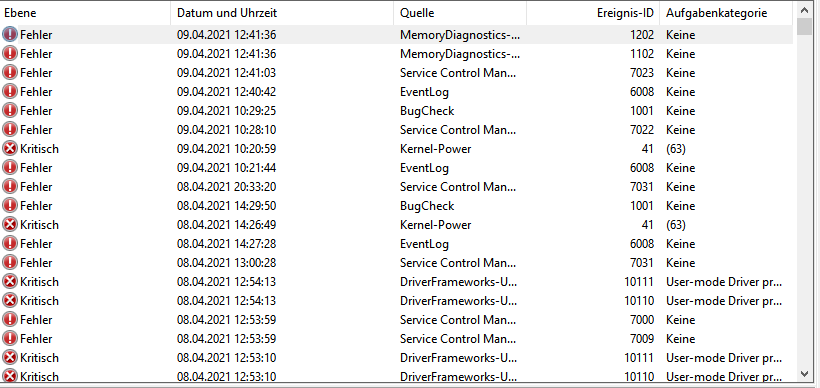Click the error icon of event ID 1102
Screen dimensions: 820x388
(x=9, y=53)
